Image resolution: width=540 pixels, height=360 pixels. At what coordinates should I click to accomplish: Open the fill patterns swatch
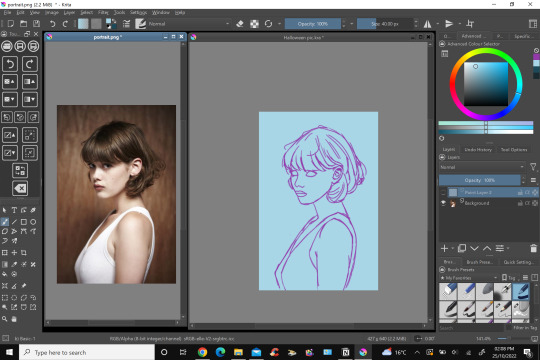click(96, 23)
